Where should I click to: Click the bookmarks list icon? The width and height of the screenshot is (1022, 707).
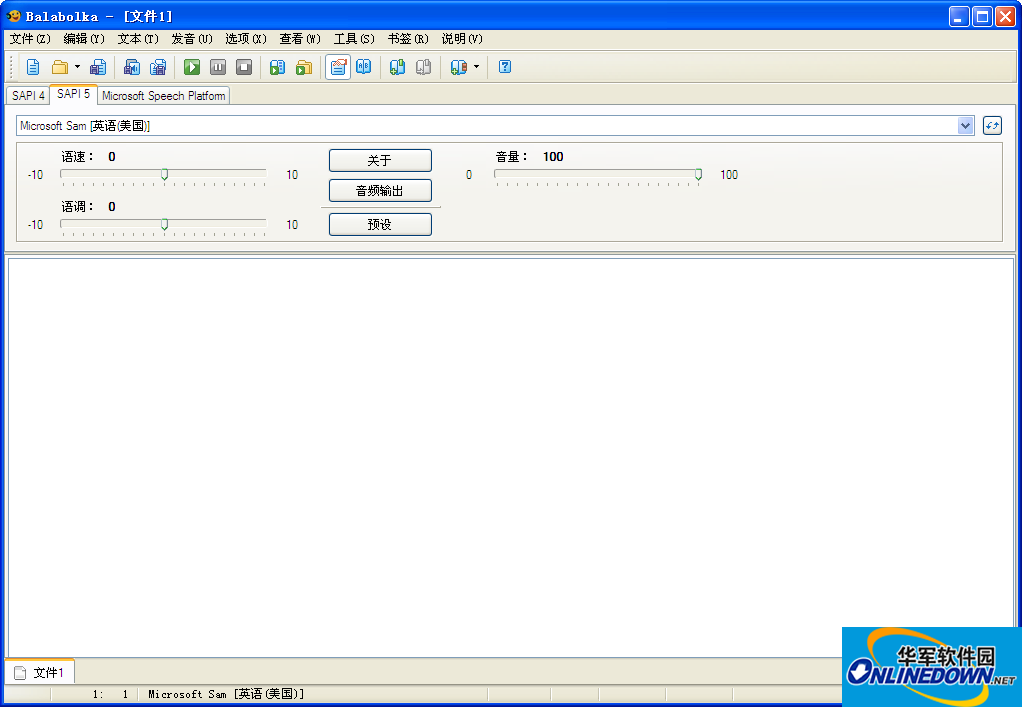pyautogui.click(x=458, y=67)
